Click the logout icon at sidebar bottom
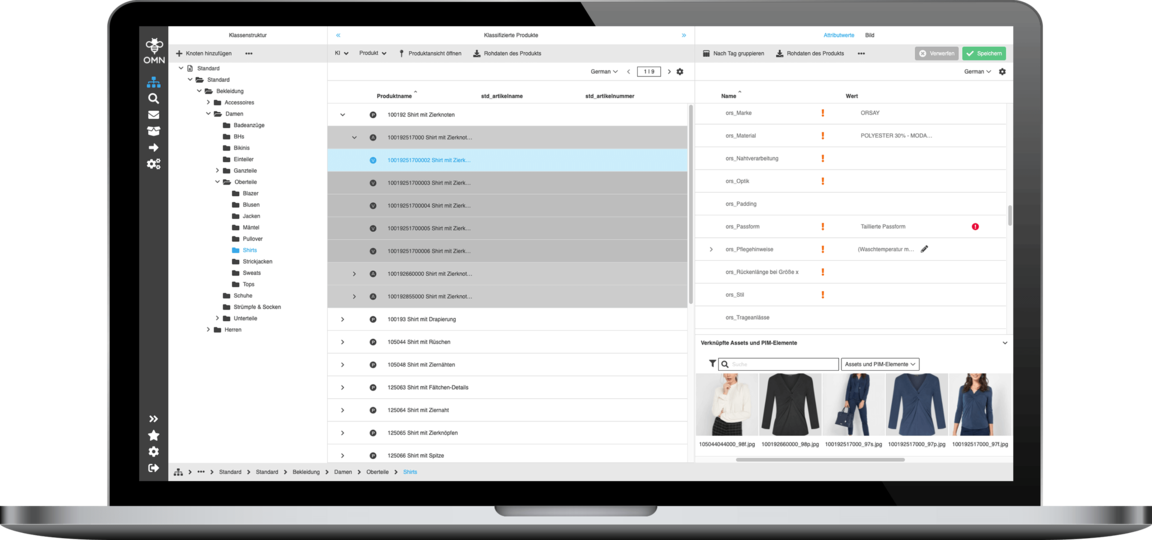The height and width of the screenshot is (540, 1152). (x=153, y=467)
